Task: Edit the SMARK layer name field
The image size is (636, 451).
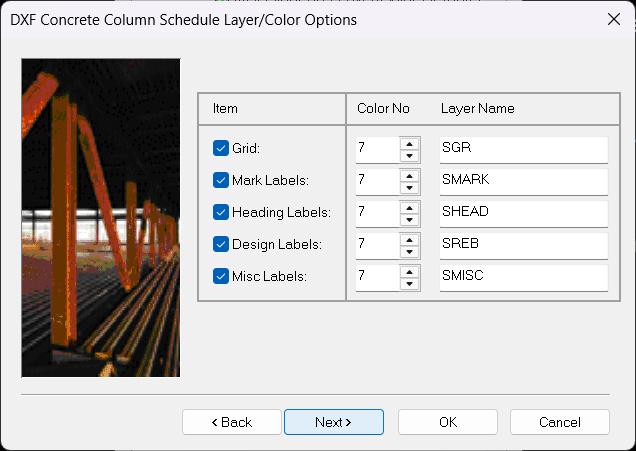Action: pos(523,181)
